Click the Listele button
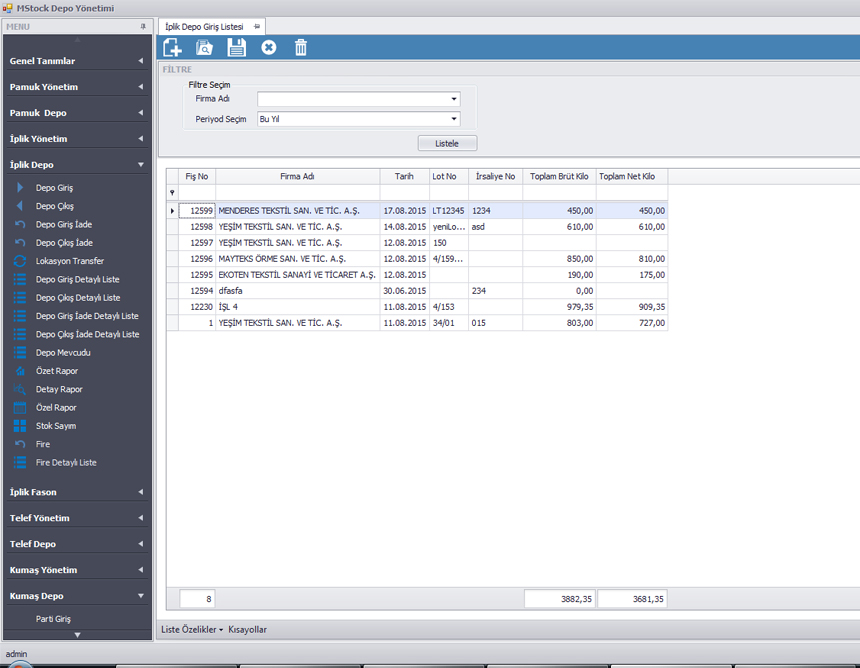 click(447, 143)
